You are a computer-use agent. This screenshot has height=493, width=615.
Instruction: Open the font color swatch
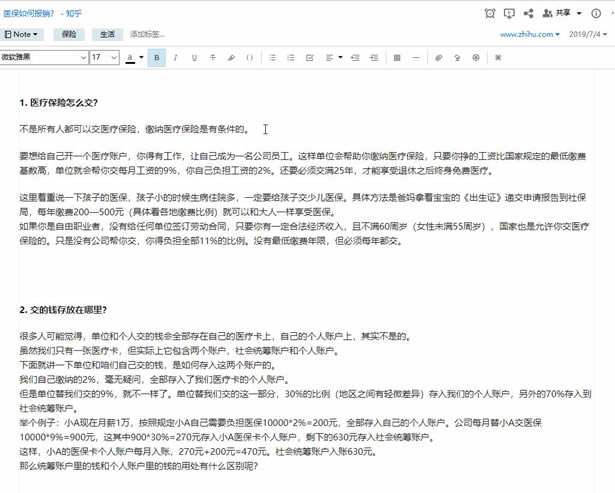coord(130,58)
